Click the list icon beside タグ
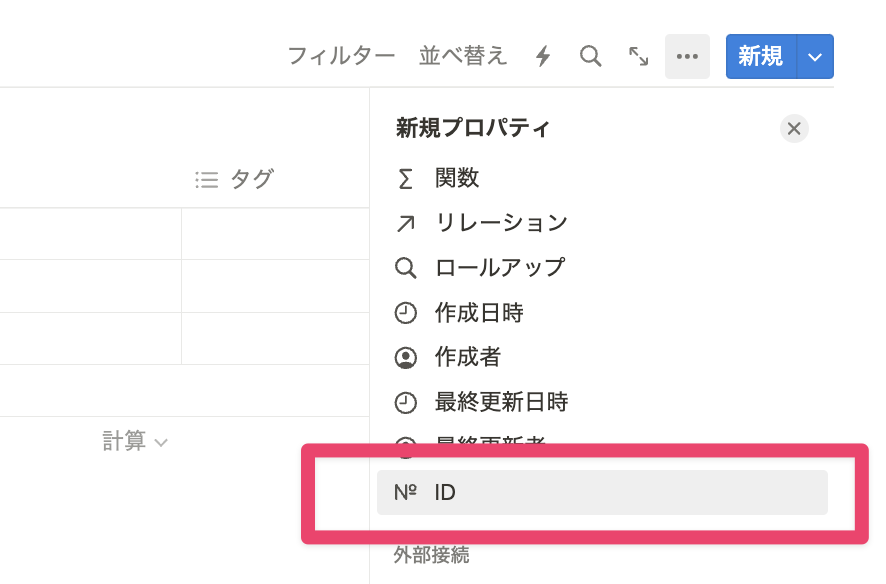This screenshot has height=584, width=886. point(206,180)
